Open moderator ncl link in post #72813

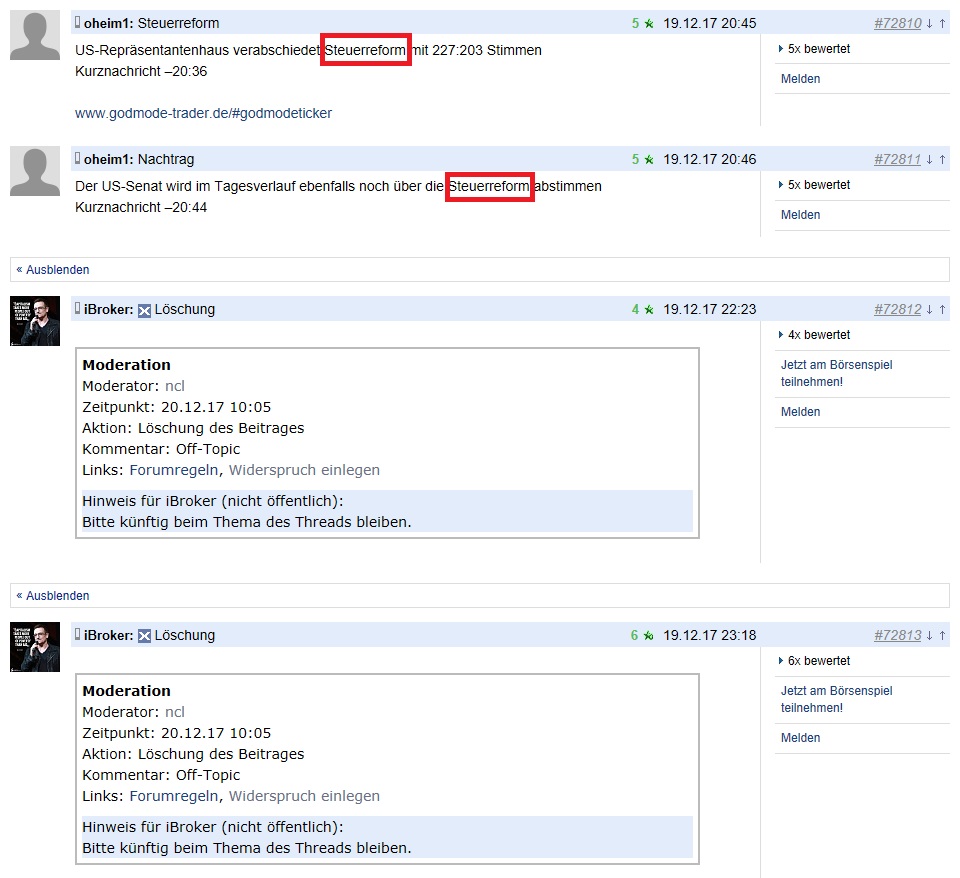tap(174, 712)
